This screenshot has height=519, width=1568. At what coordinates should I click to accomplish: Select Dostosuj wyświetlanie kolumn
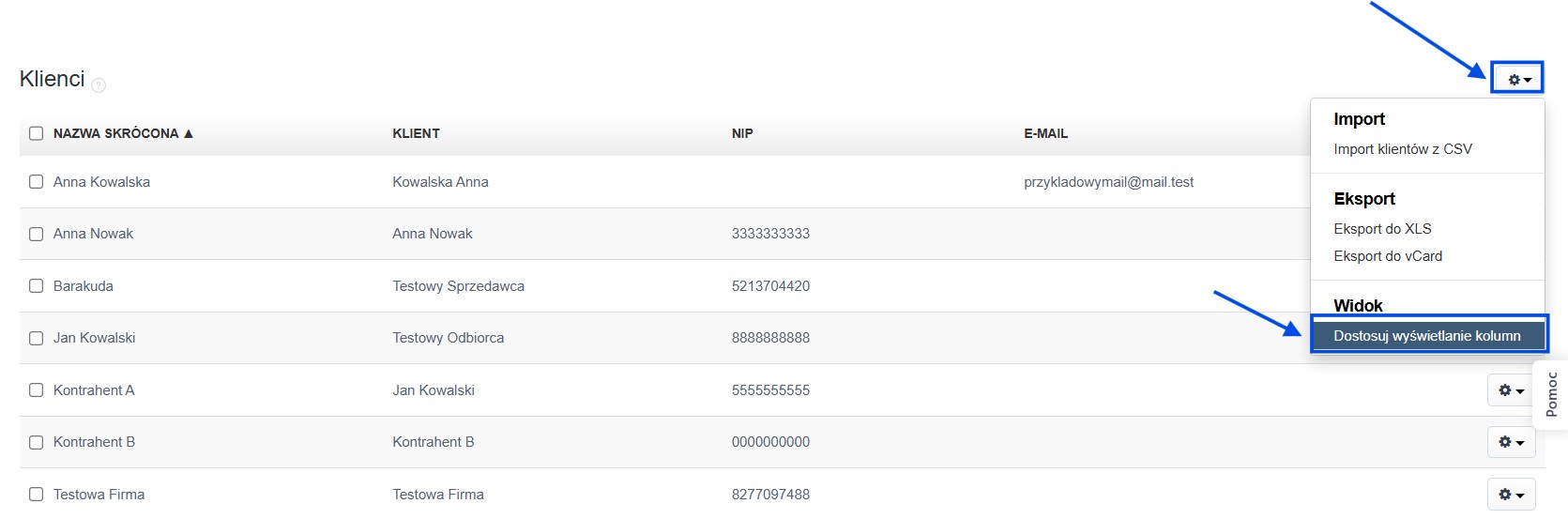[1427, 335]
